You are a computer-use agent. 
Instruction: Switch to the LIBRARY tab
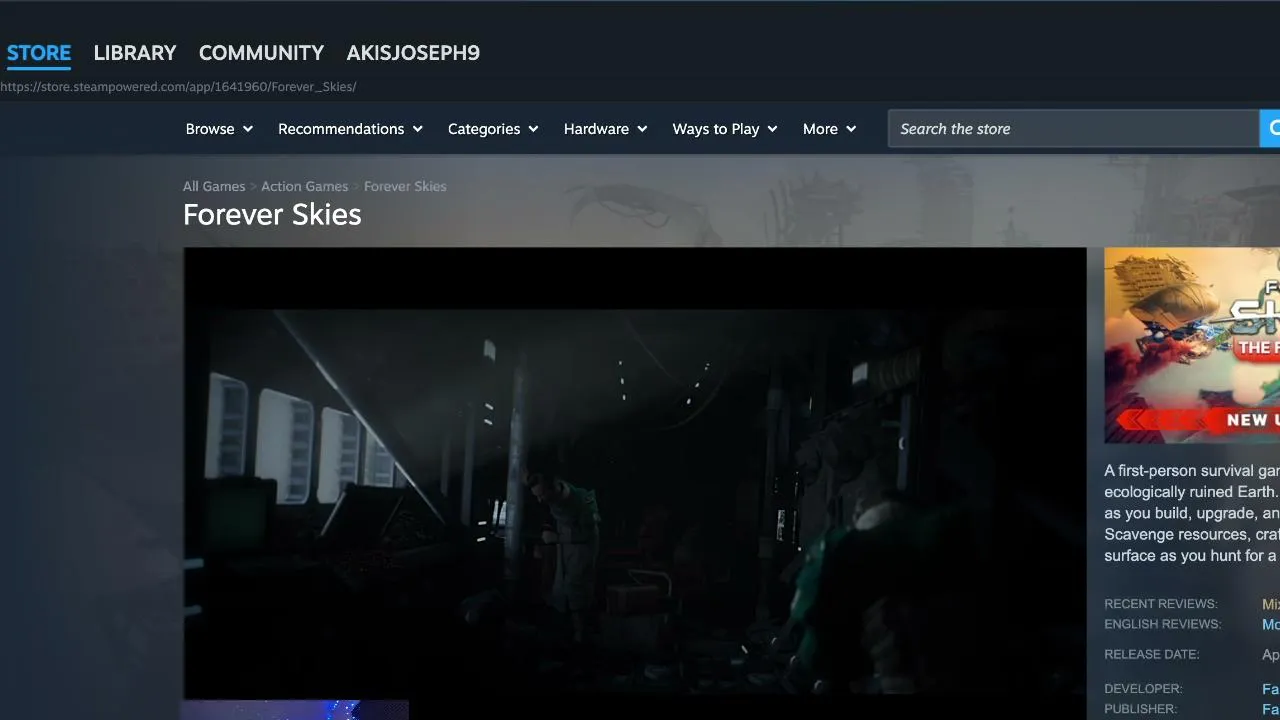point(135,53)
